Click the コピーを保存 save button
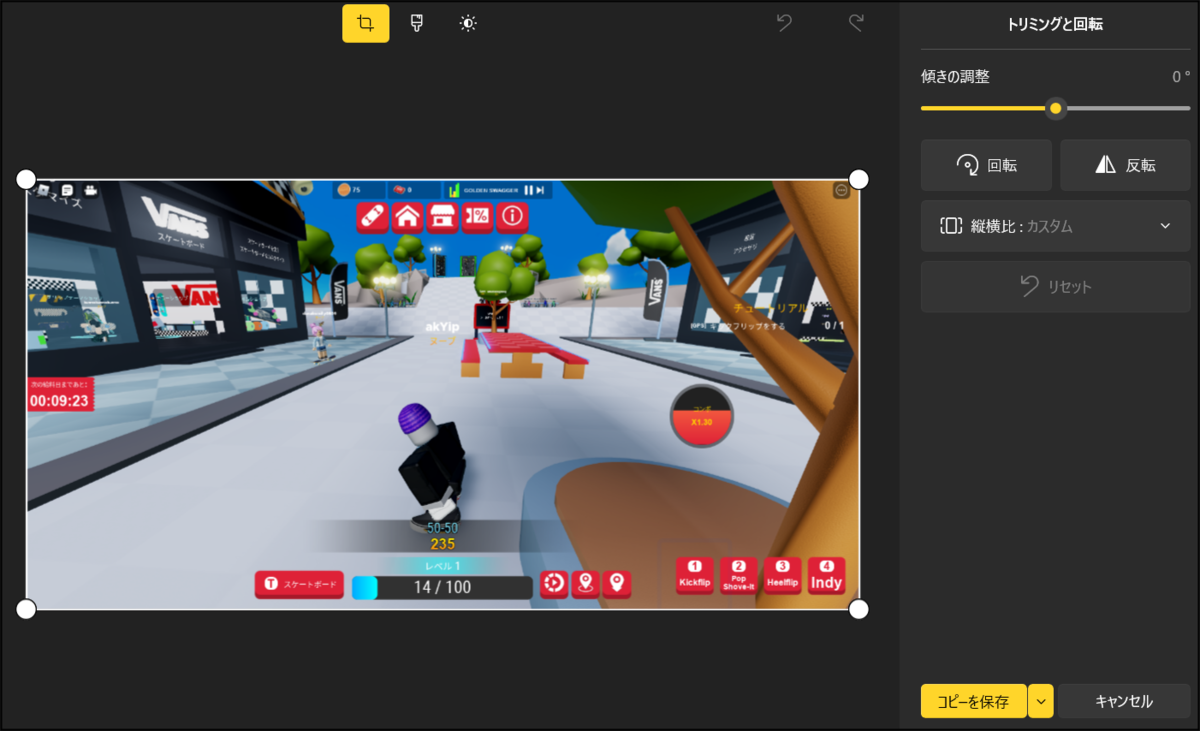The width and height of the screenshot is (1200, 731). [973, 701]
